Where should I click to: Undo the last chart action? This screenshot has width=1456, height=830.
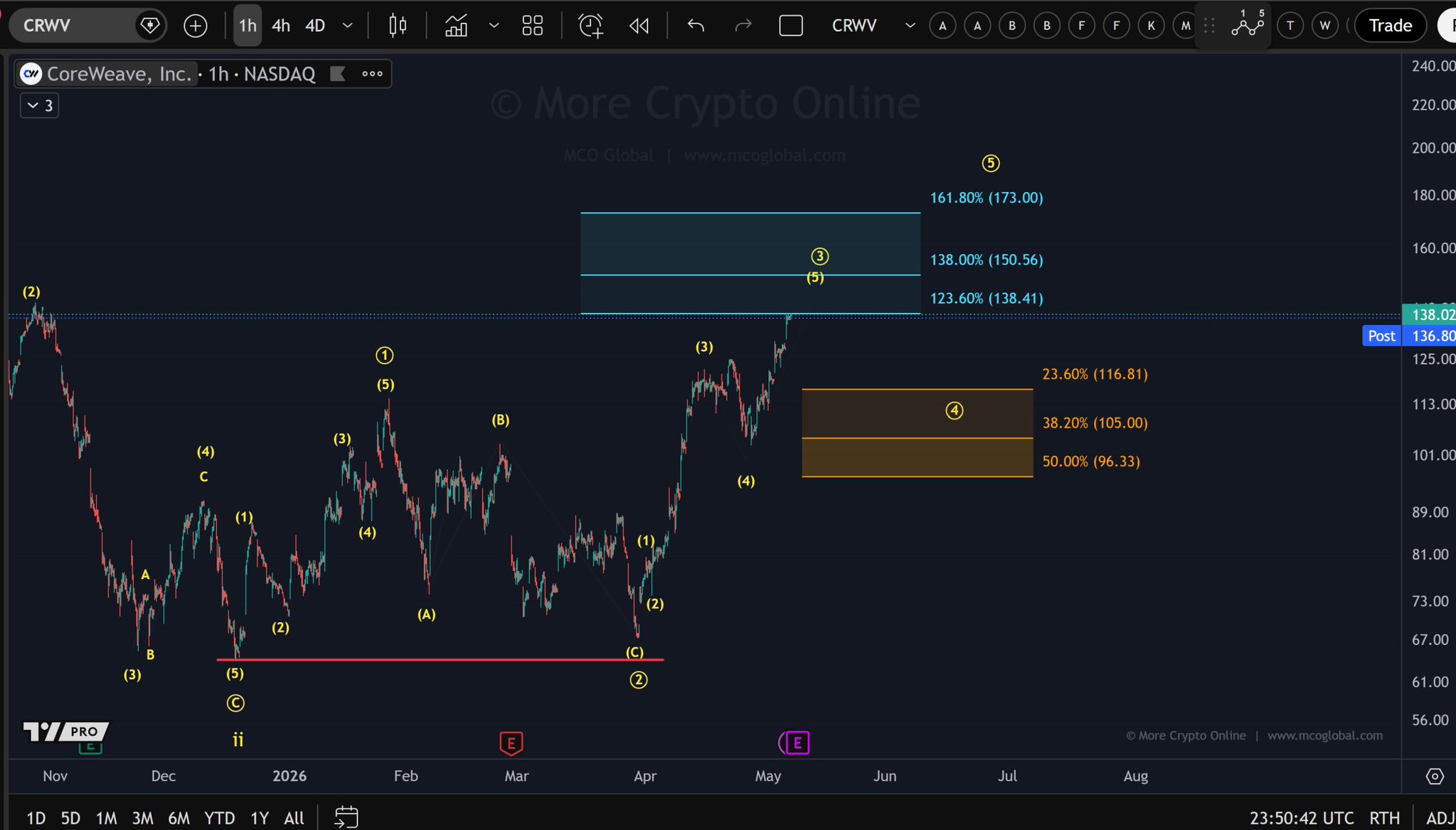[x=696, y=26]
